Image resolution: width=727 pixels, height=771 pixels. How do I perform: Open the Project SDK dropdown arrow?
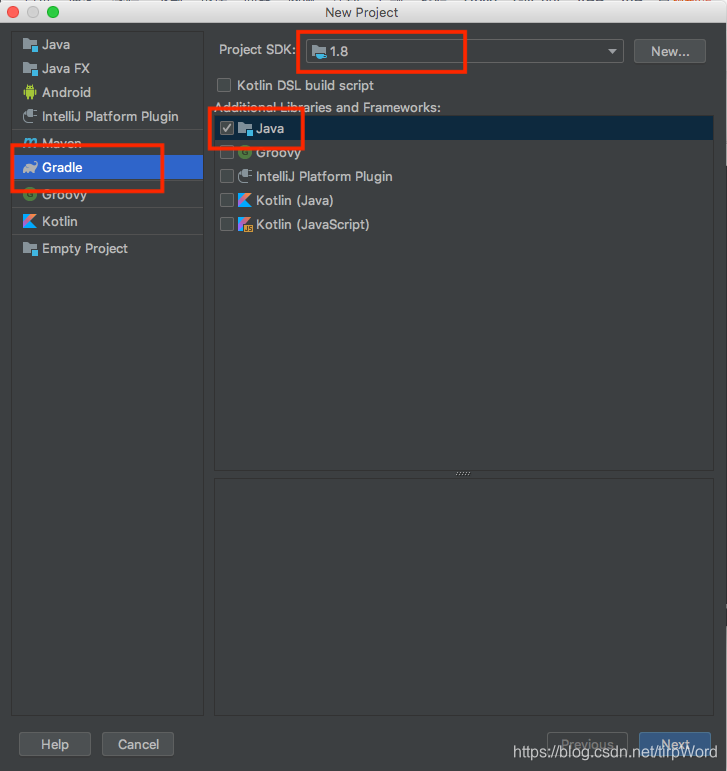(x=612, y=51)
